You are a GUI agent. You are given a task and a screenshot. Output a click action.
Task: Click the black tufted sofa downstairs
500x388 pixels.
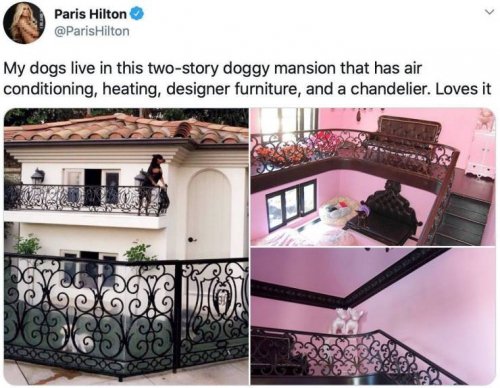391,209
